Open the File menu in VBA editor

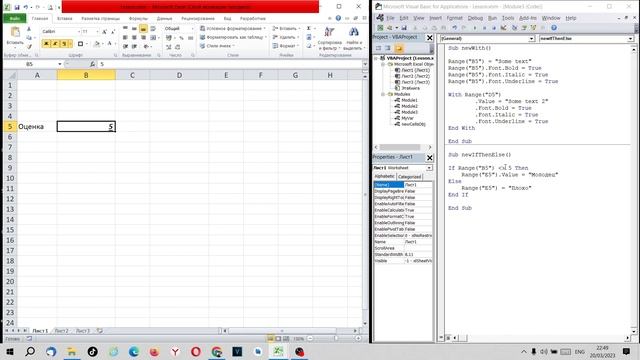(390, 18)
